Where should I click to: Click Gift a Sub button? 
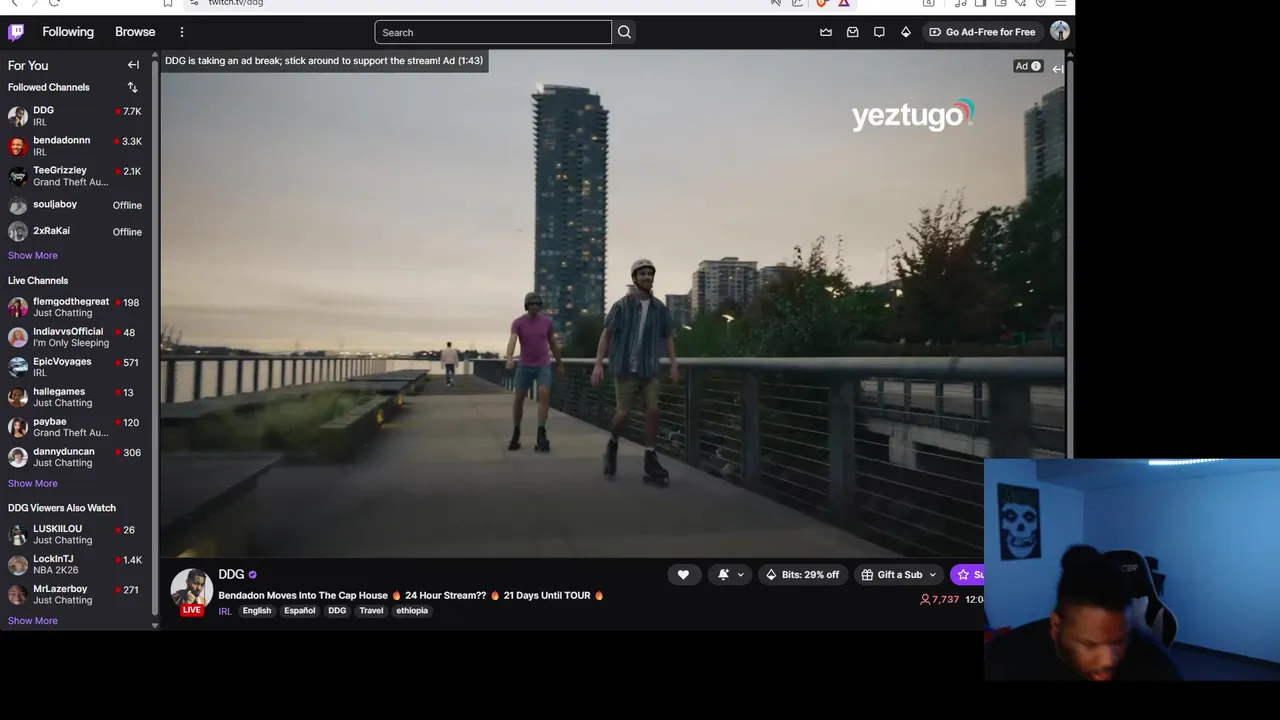[891, 574]
